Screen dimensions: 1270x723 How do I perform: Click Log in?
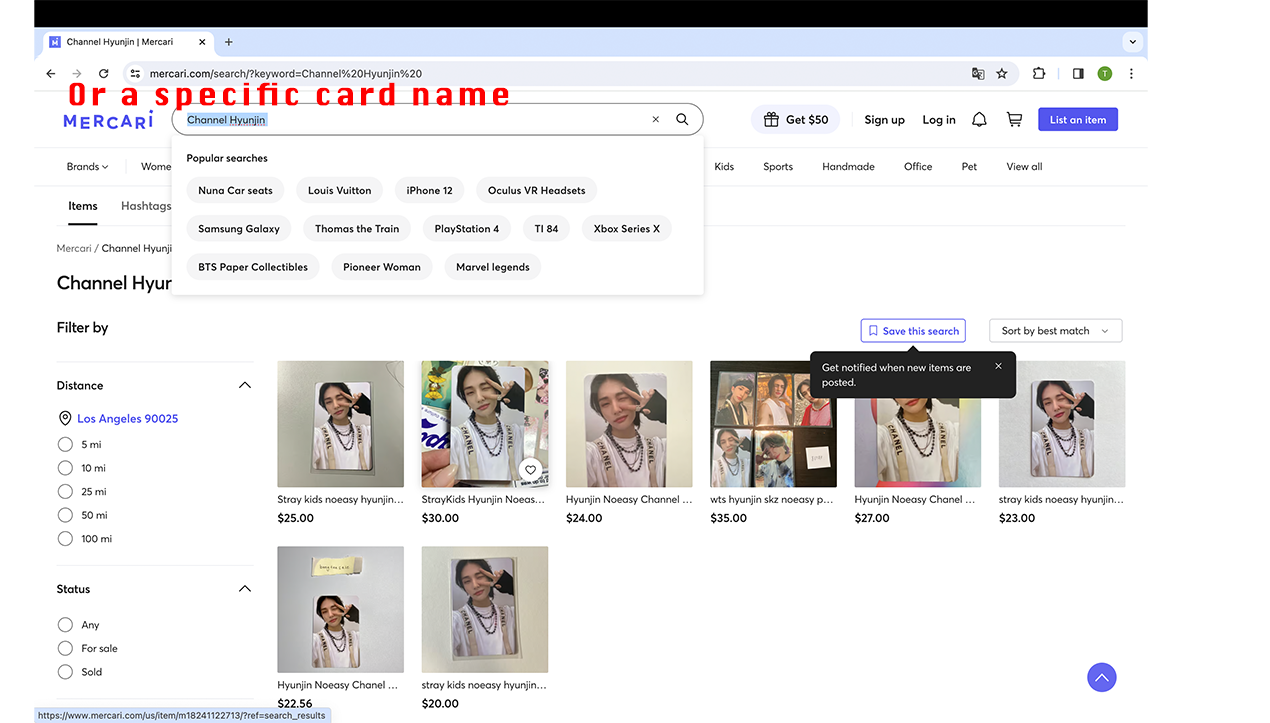pyautogui.click(x=939, y=119)
